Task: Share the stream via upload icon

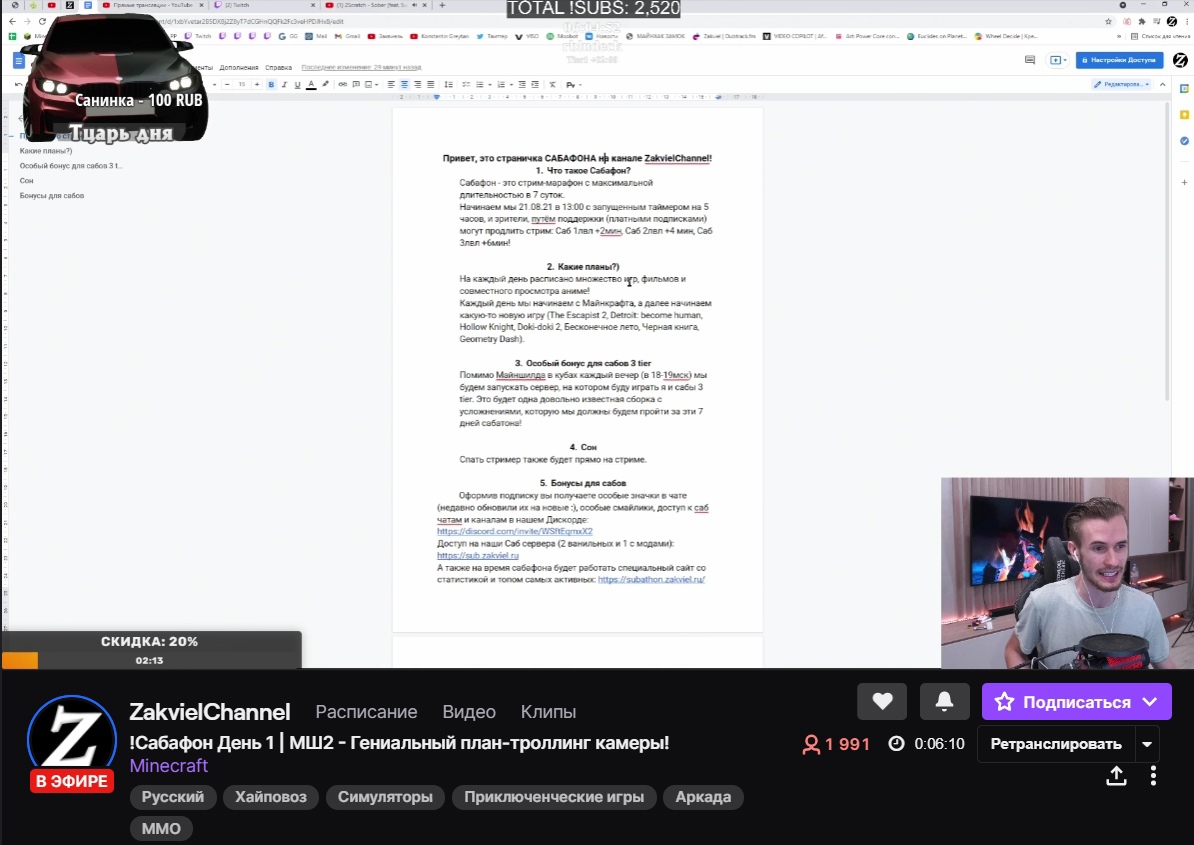Action: point(1116,776)
